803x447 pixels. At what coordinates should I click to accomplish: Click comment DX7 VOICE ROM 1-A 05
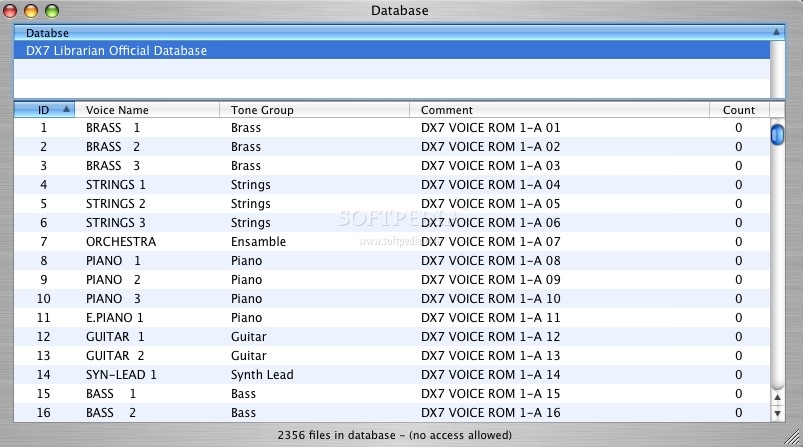[x=490, y=203]
